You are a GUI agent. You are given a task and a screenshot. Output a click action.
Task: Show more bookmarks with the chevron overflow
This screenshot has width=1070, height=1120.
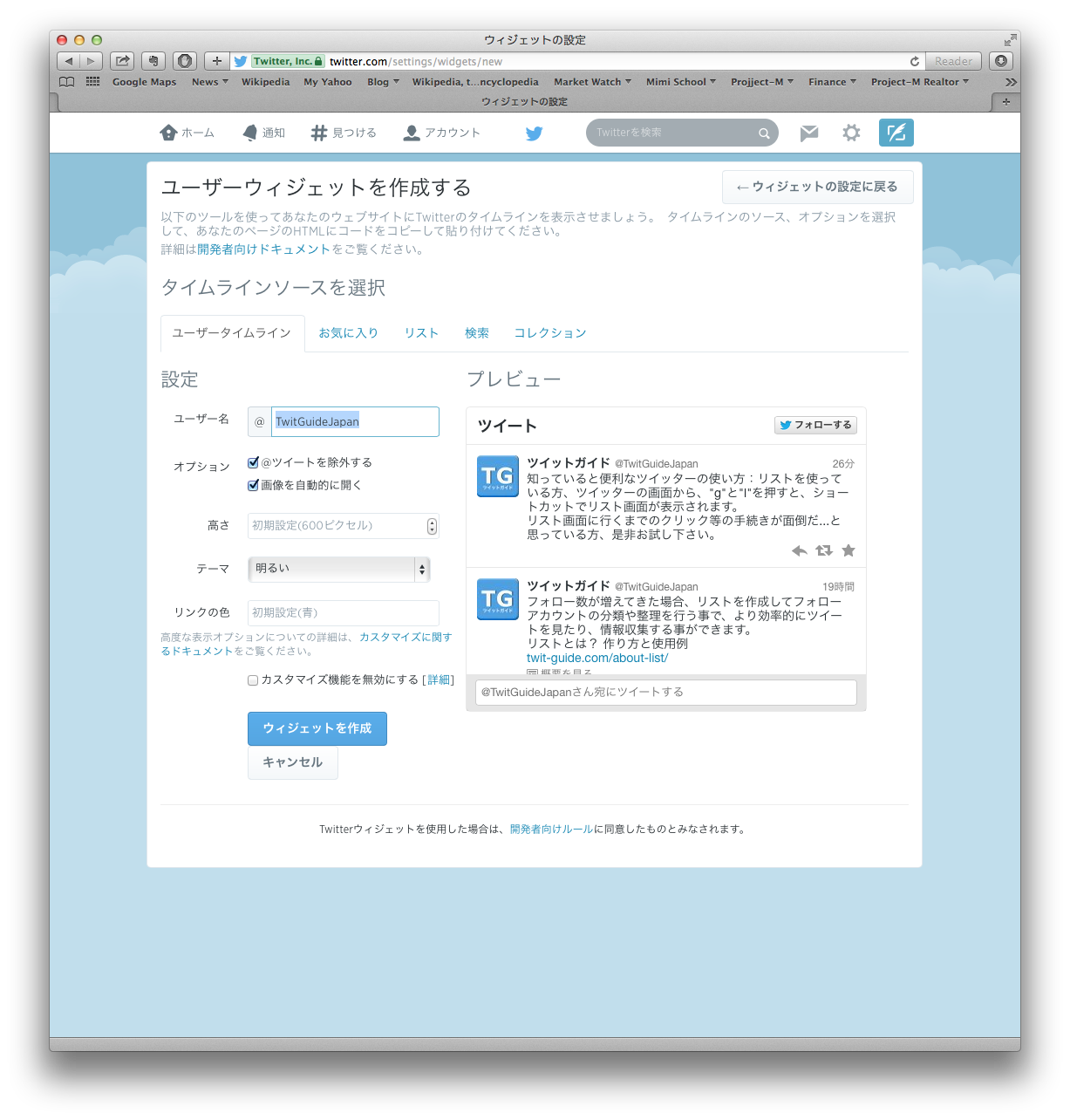pyautogui.click(x=1011, y=82)
